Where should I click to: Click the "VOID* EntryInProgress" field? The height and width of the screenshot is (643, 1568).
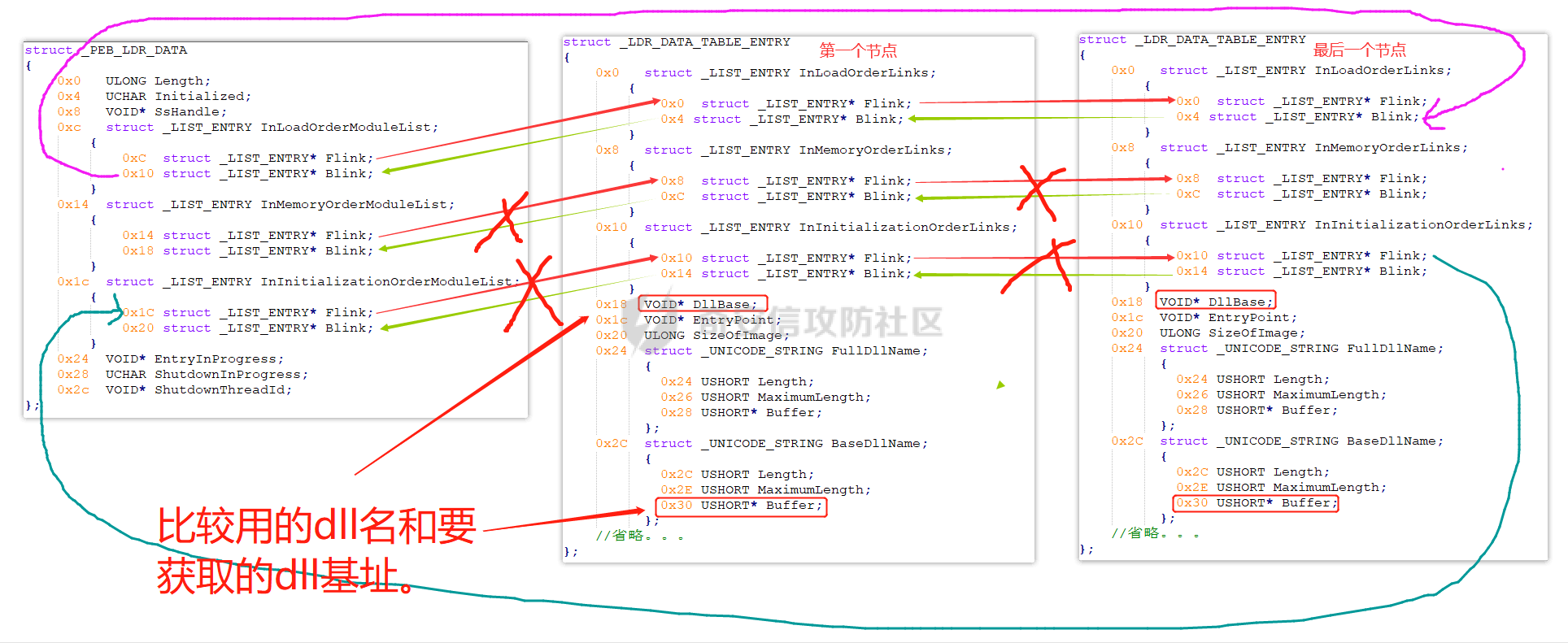[194, 359]
